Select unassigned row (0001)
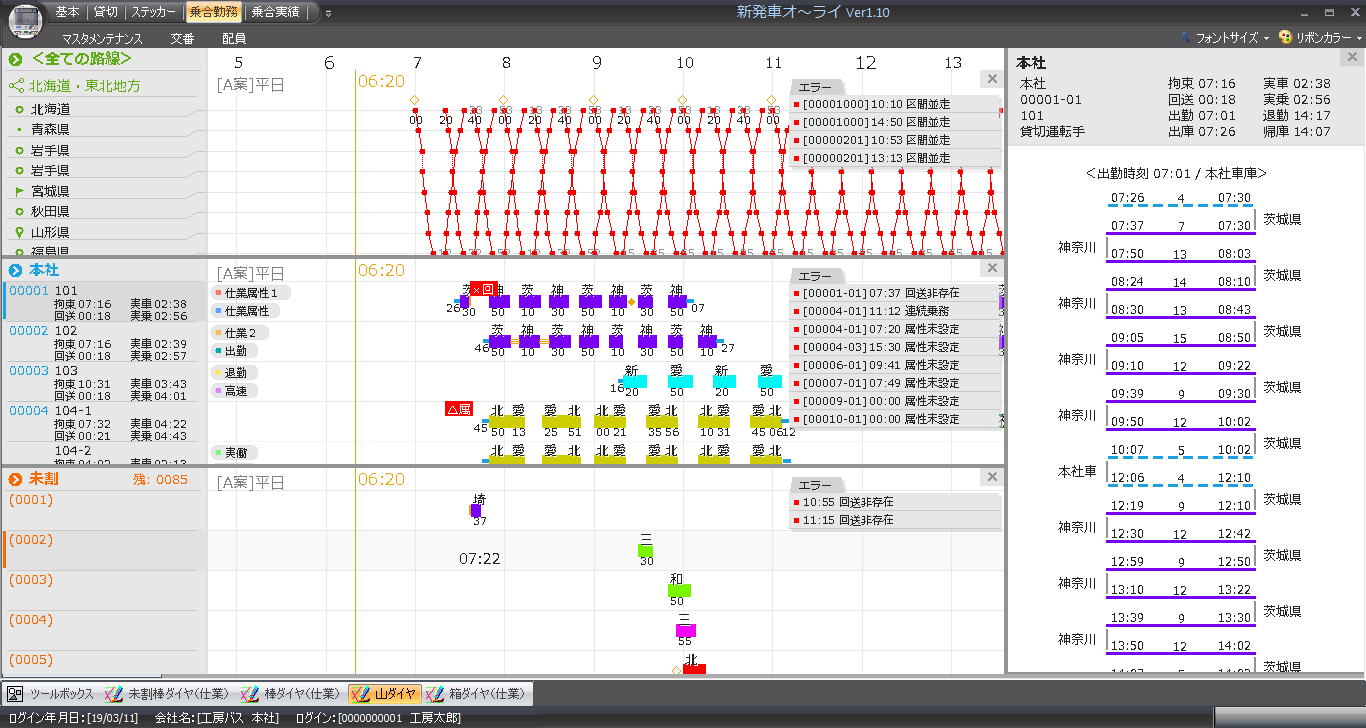1366x728 pixels. click(x=102, y=510)
